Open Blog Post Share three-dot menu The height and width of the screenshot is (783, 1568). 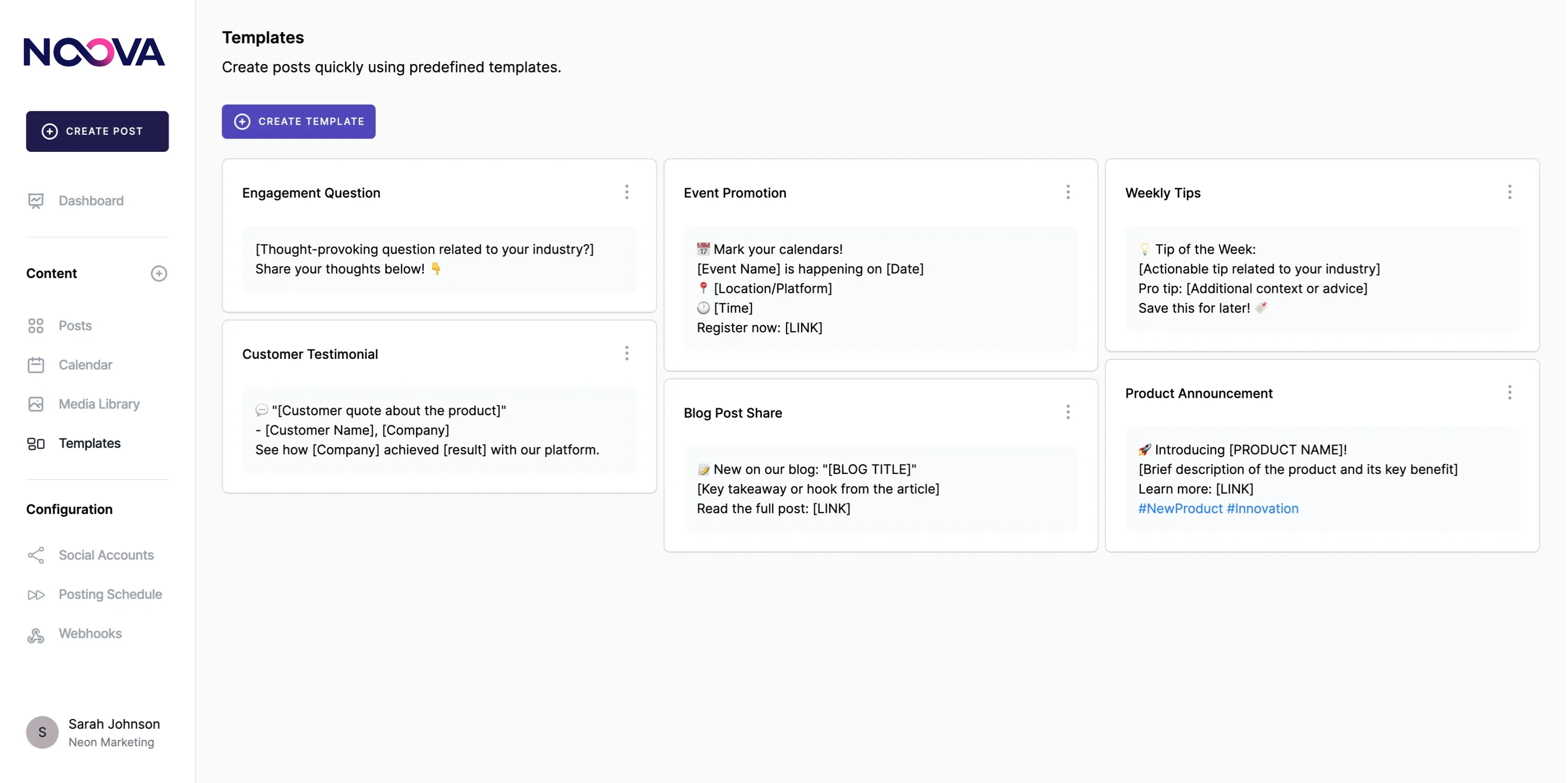tap(1068, 413)
